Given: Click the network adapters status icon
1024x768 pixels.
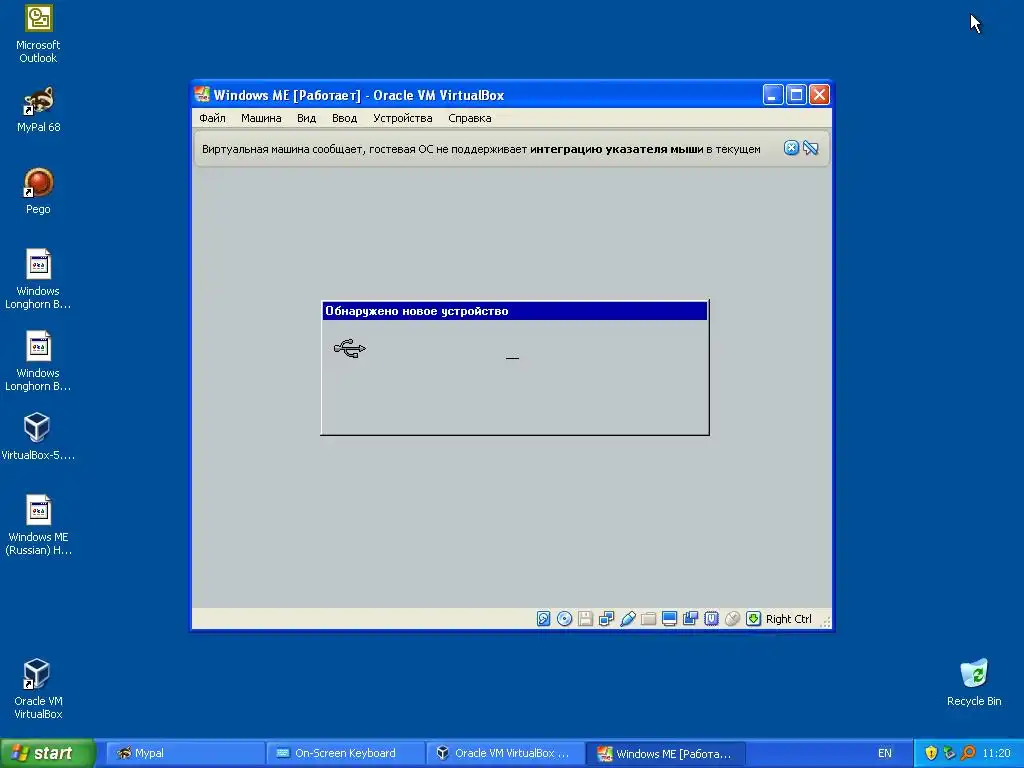Looking at the screenshot, I should [x=607, y=618].
